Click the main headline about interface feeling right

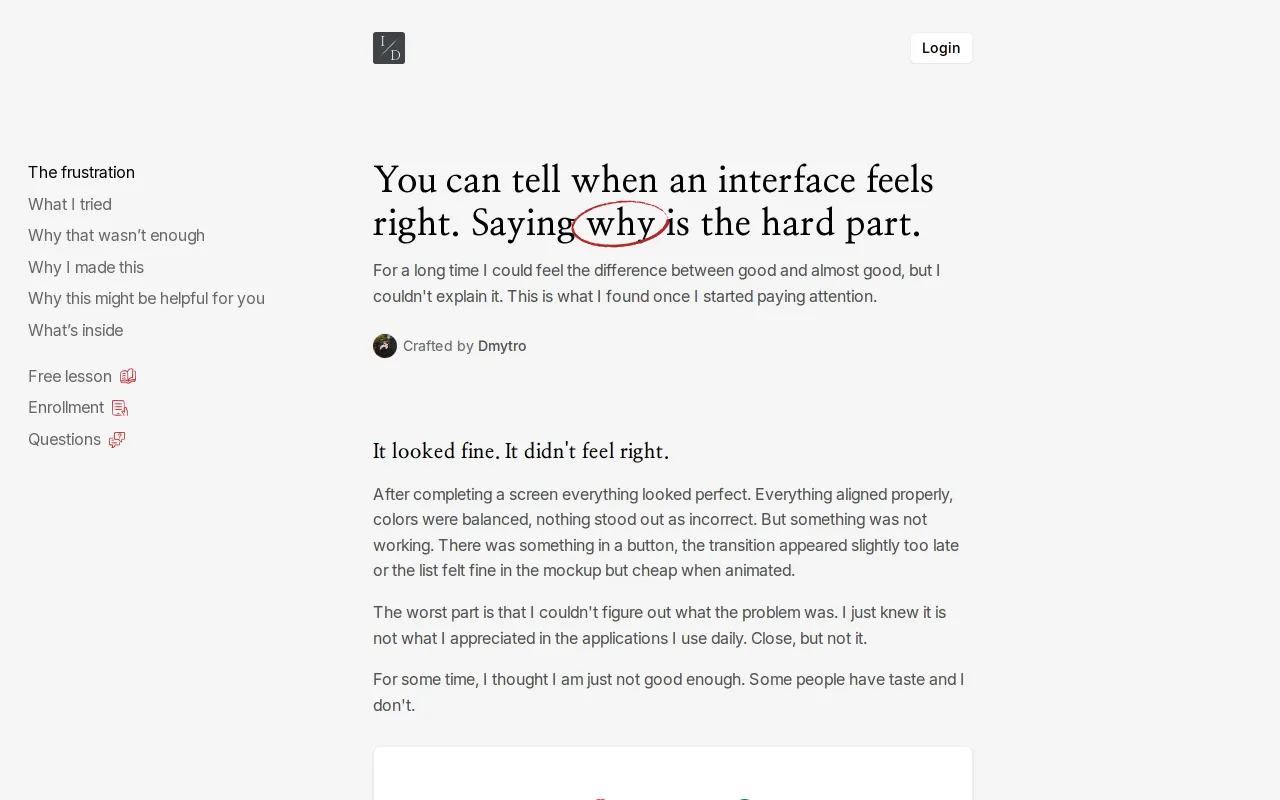pyautogui.click(x=653, y=202)
